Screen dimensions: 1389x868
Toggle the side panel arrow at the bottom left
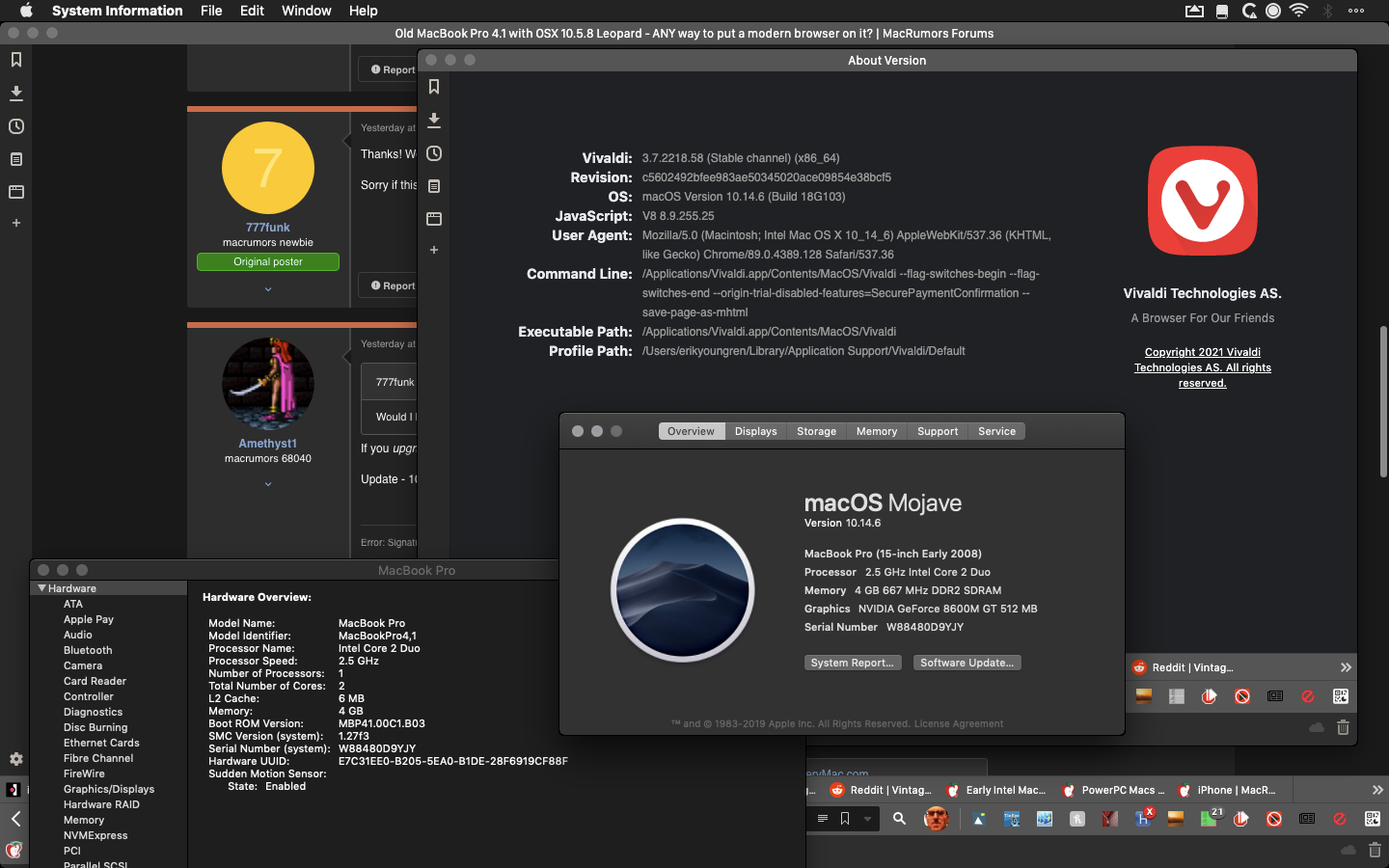(x=15, y=819)
